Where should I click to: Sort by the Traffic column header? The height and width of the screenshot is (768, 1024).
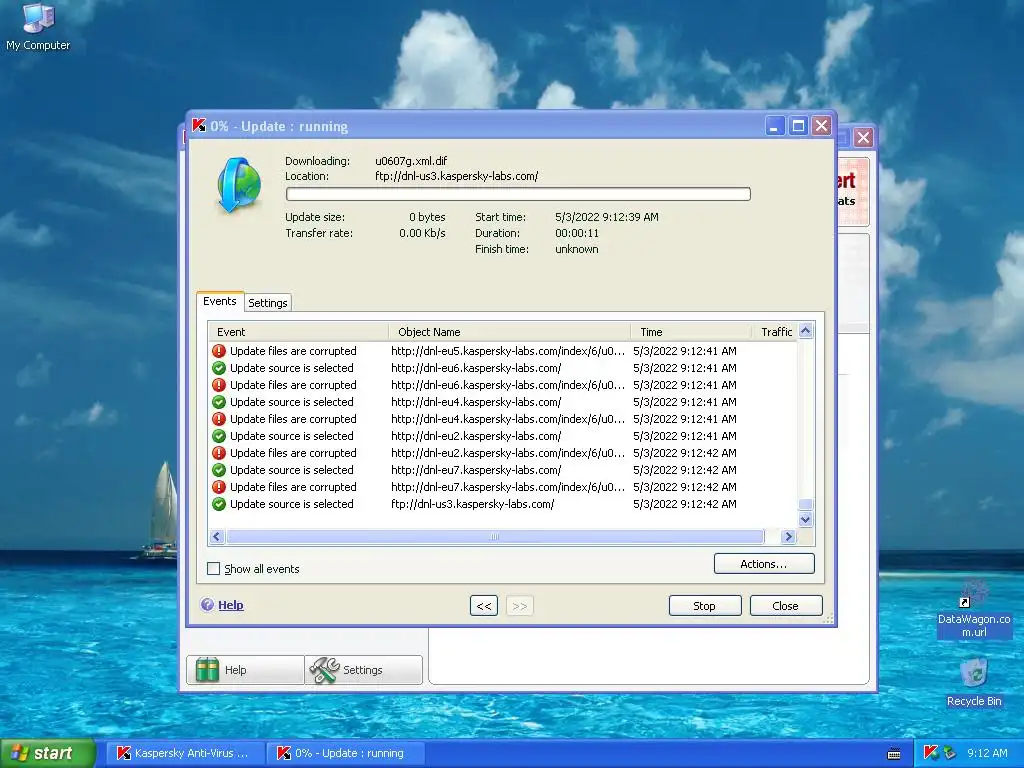(x=776, y=332)
